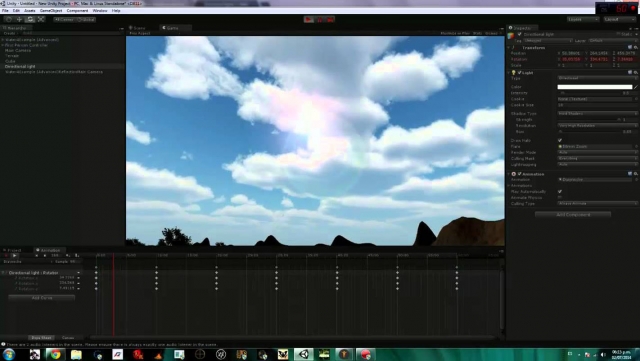The height and width of the screenshot is (361, 640).
Task: Open the Light component gear settings icon
Action: (x=636, y=72)
